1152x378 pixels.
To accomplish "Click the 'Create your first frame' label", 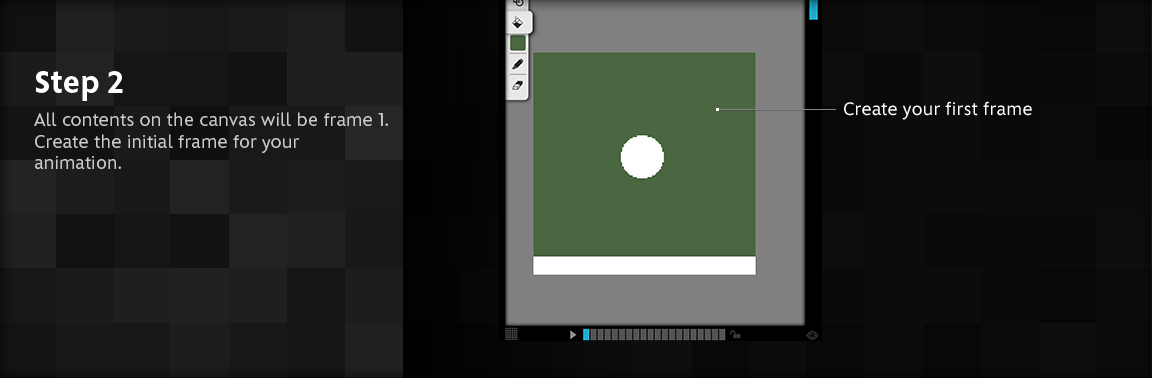I will pyautogui.click(x=937, y=110).
